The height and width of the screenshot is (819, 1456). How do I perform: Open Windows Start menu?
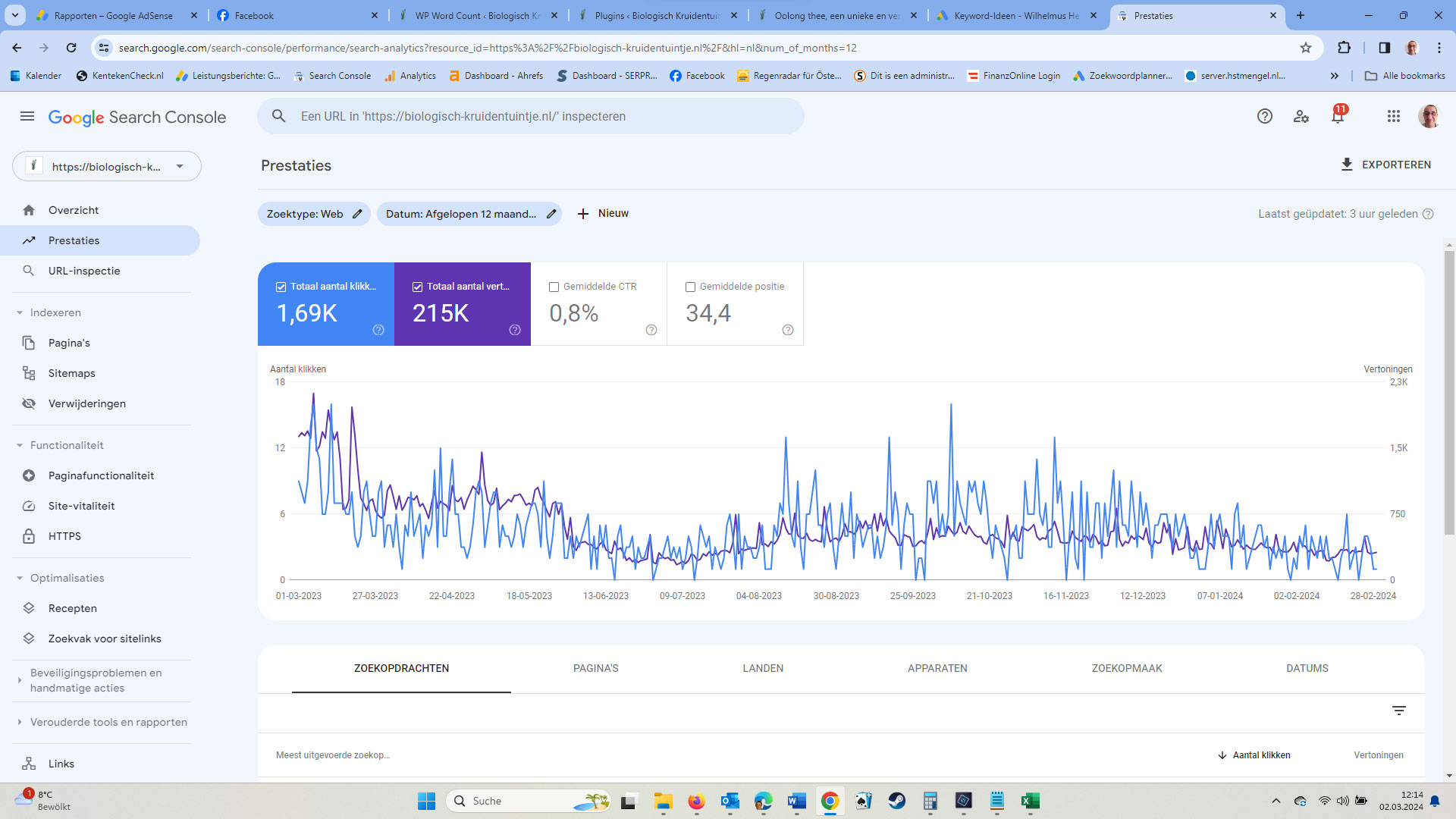point(426,801)
